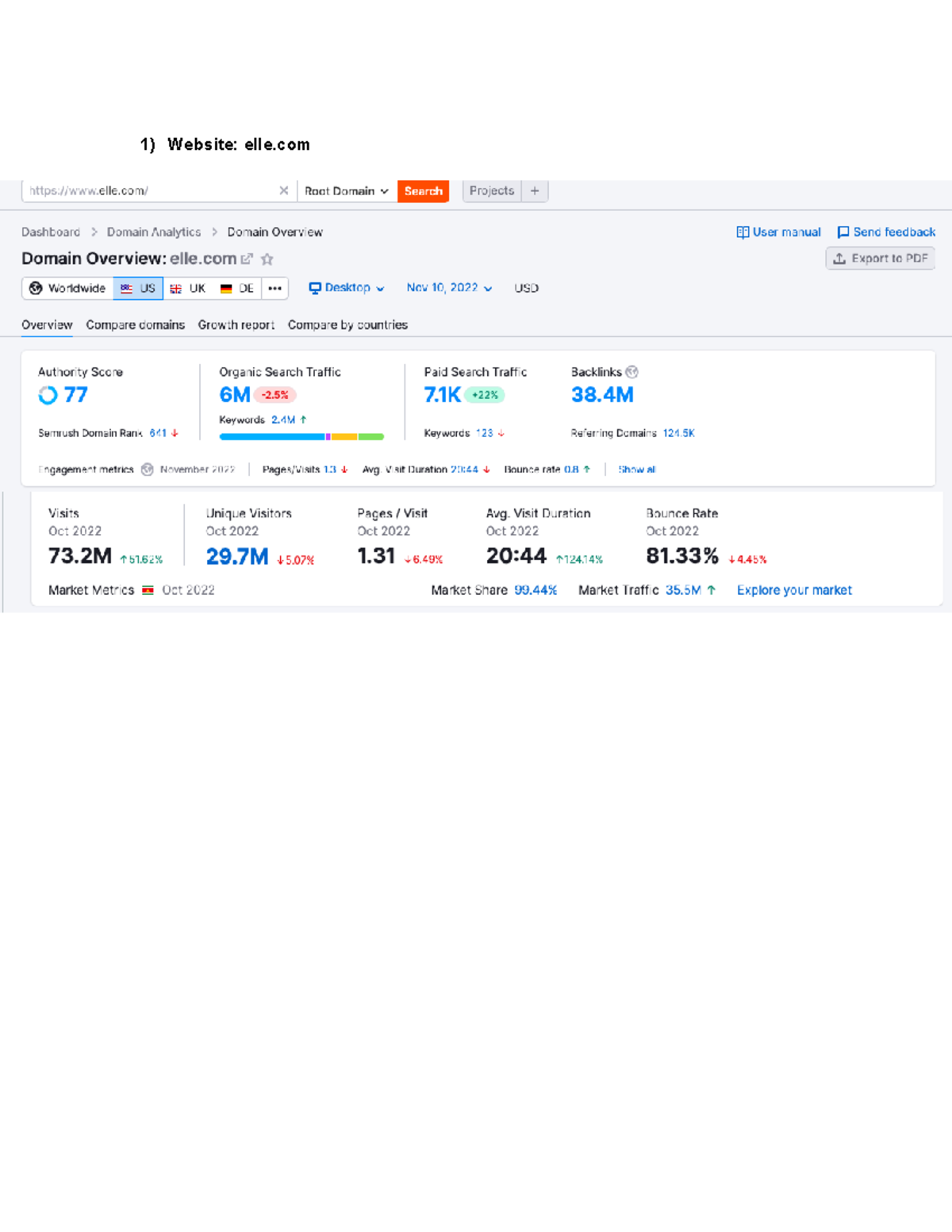Viewport: 952px width, 1232px height.
Task: Open the Growth report tab
Action: point(236,324)
